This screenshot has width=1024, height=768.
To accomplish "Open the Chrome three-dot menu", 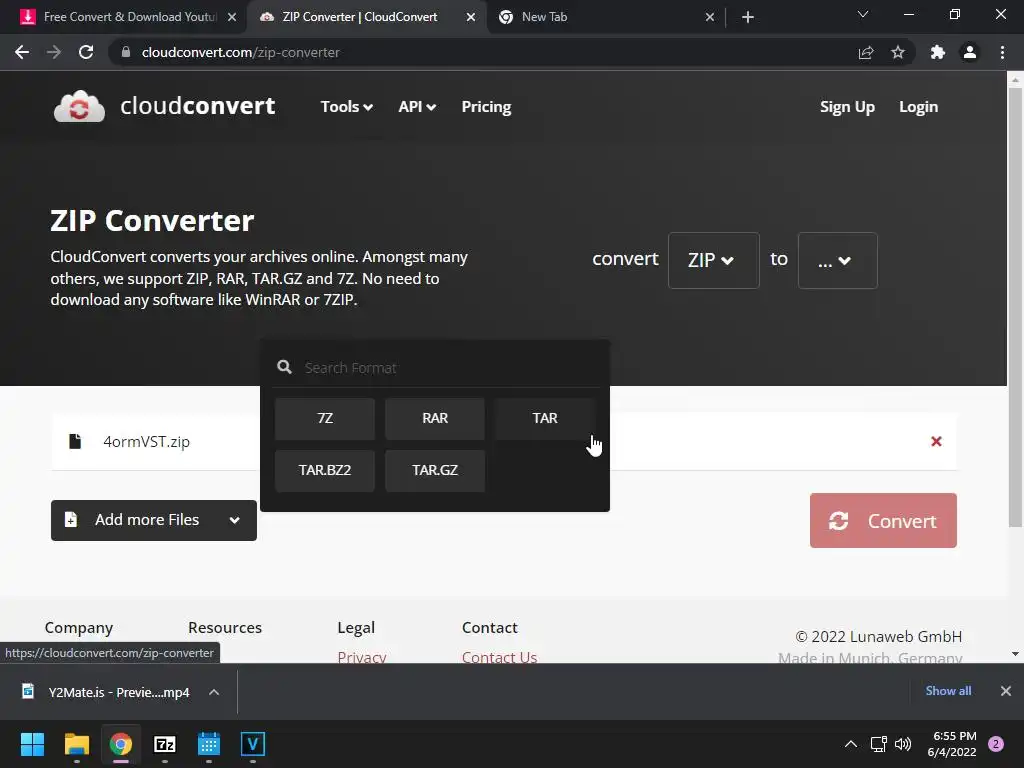I will click(1002, 52).
